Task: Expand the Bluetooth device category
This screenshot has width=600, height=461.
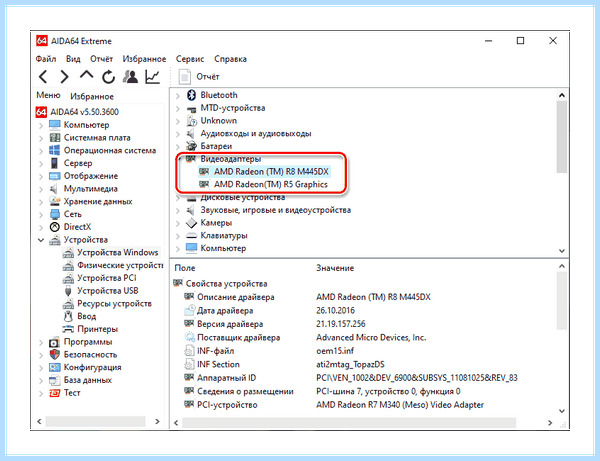Action: pos(178,95)
